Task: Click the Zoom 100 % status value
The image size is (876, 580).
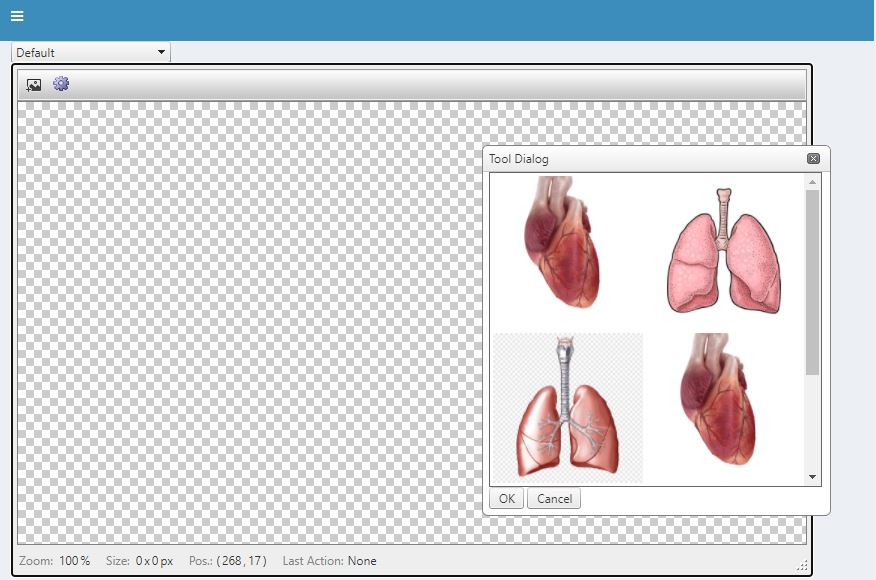Action: click(x=74, y=560)
